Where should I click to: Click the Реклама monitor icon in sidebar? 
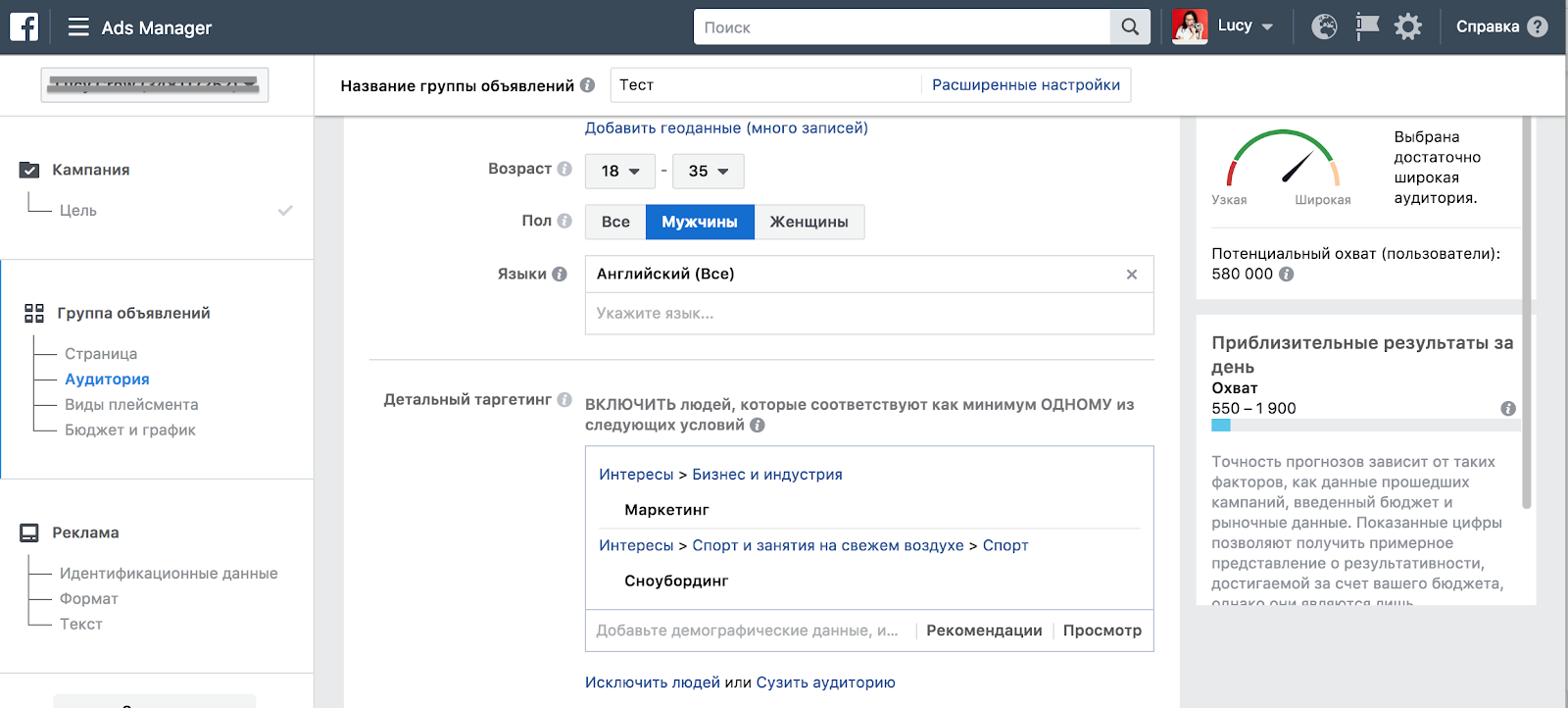(x=29, y=532)
